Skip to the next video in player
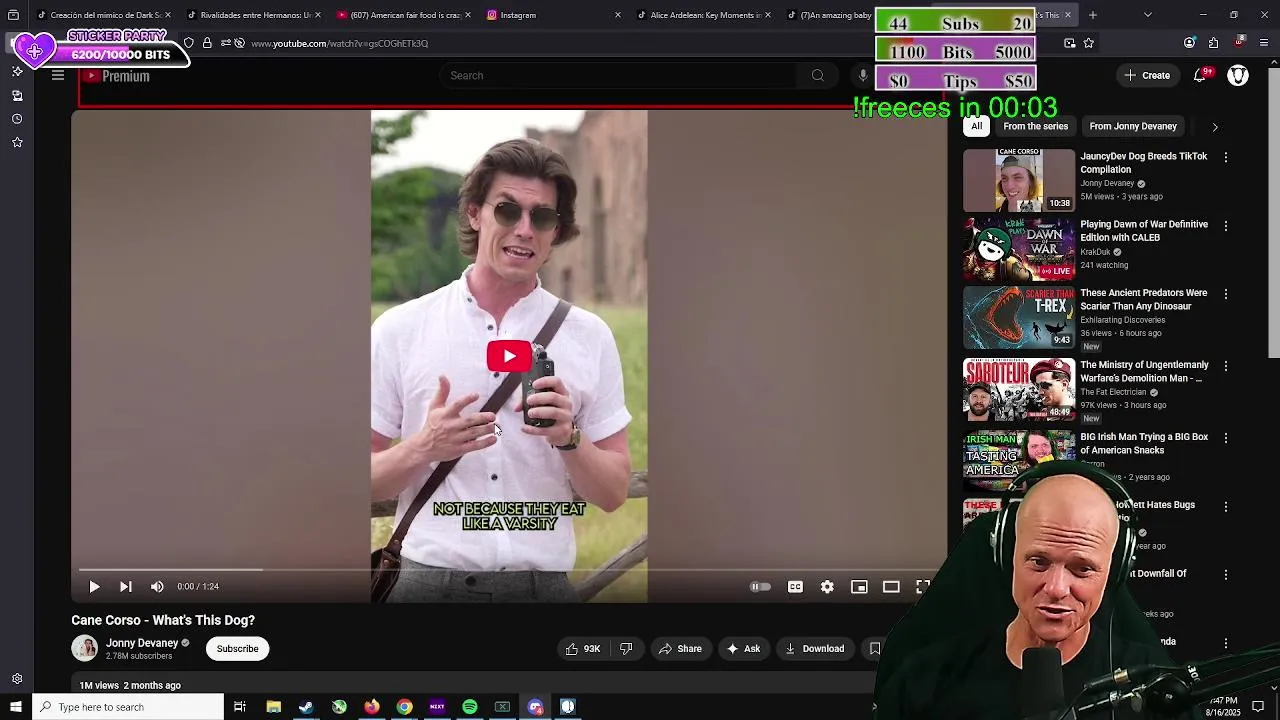The width and height of the screenshot is (1280, 720). point(126,587)
